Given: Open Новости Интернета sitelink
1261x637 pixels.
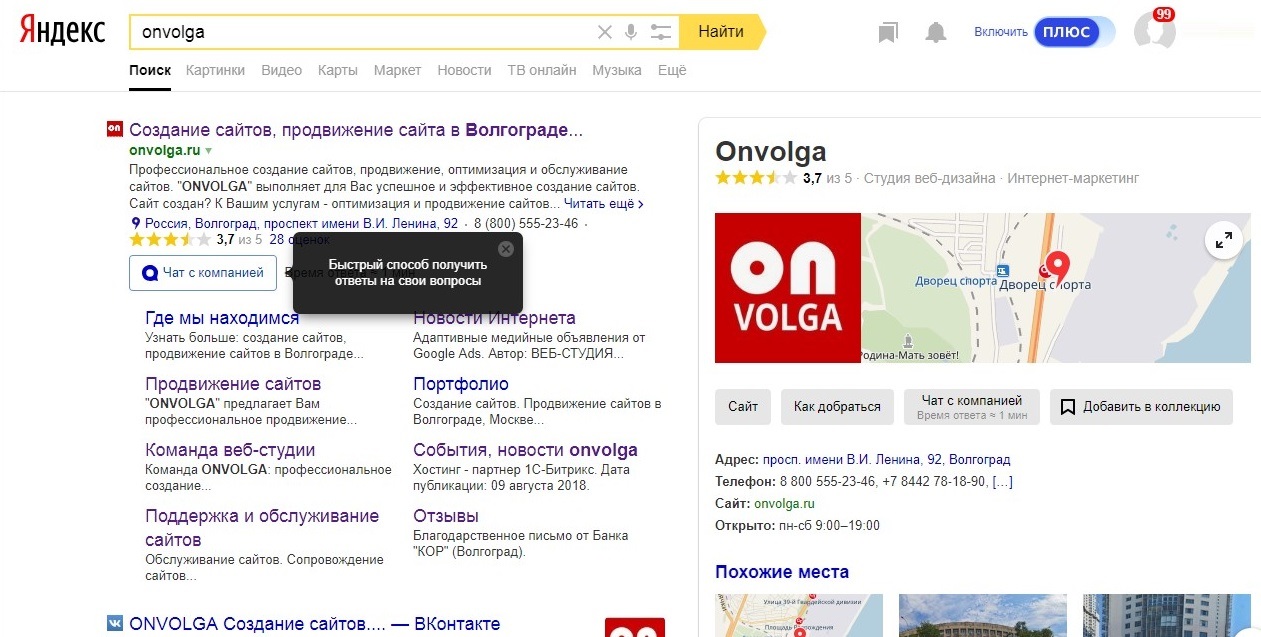Looking at the screenshot, I should (x=494, y=318).
